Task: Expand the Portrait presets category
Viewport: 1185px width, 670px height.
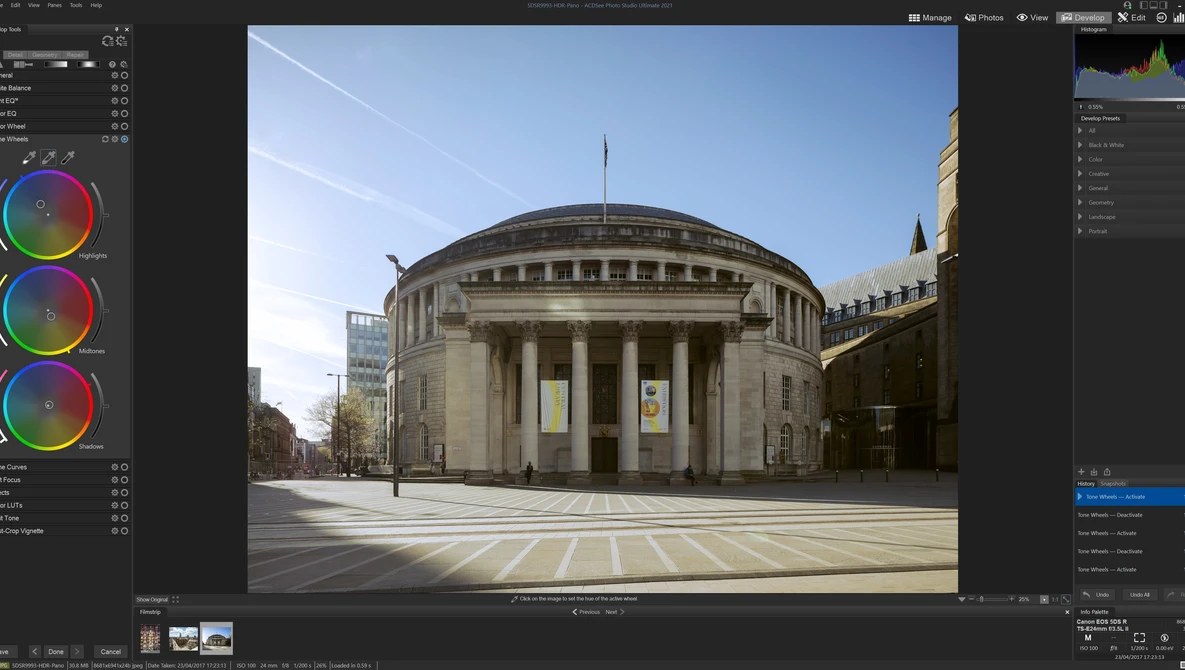Action: click(x=1080, y=231)
